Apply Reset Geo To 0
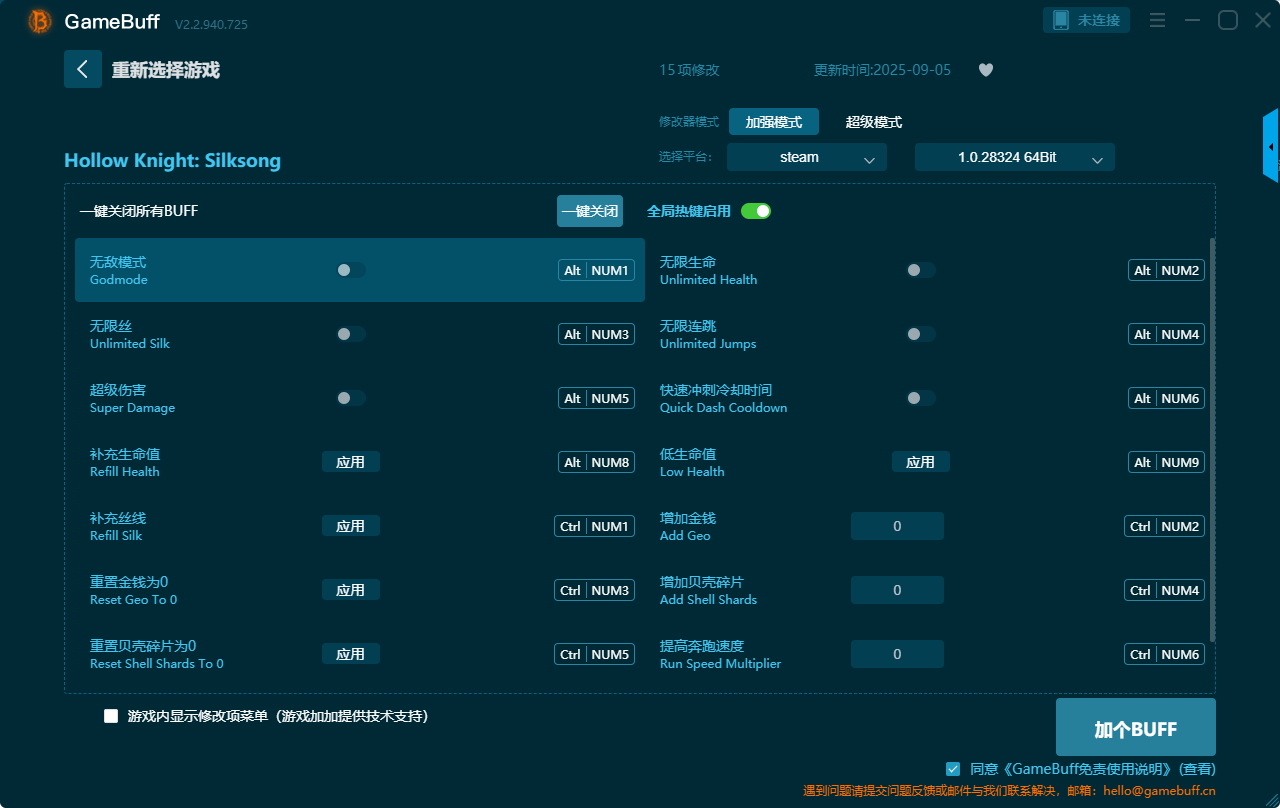 350,590
